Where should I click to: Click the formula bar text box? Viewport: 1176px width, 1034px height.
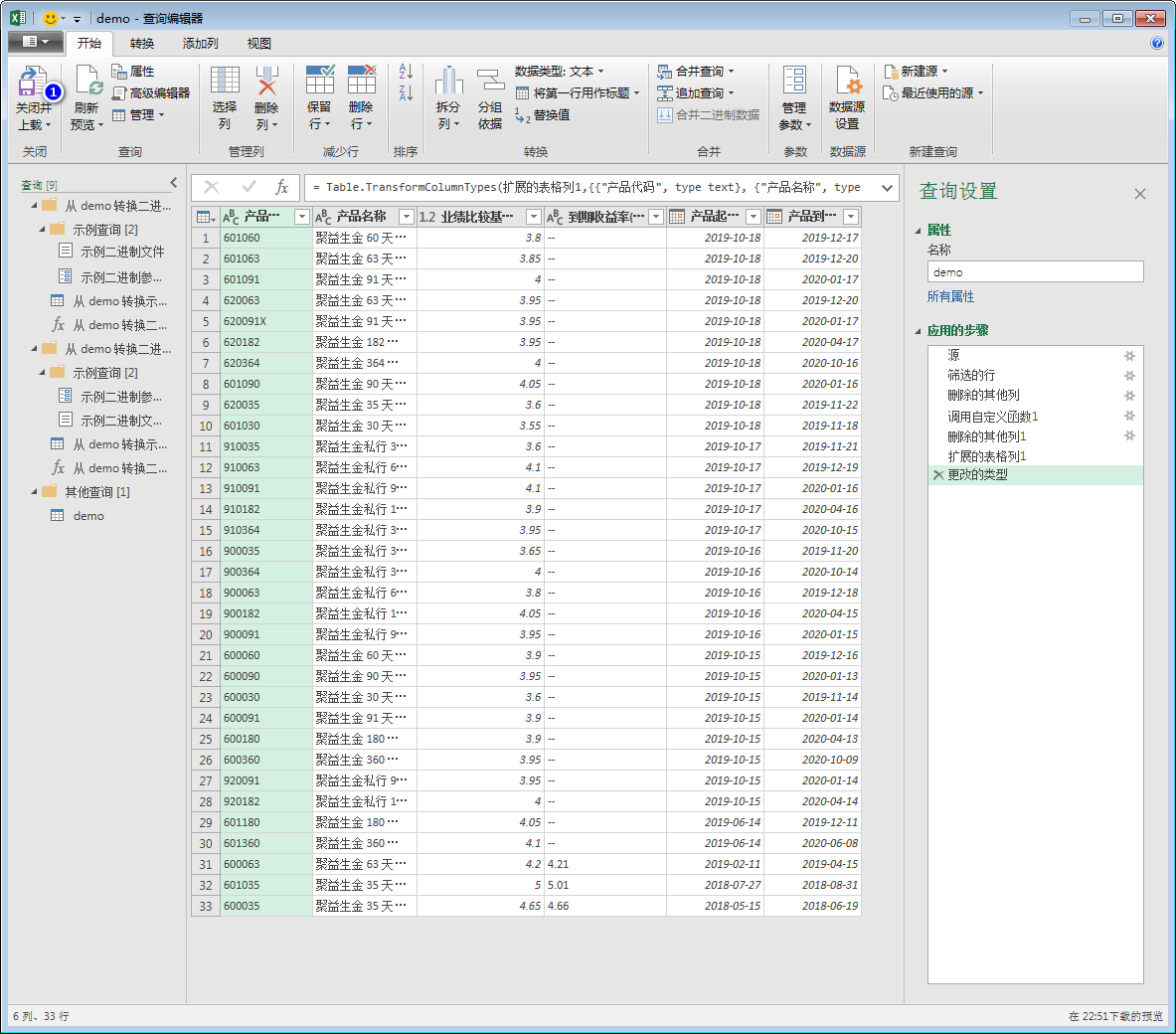click(590, 188)
